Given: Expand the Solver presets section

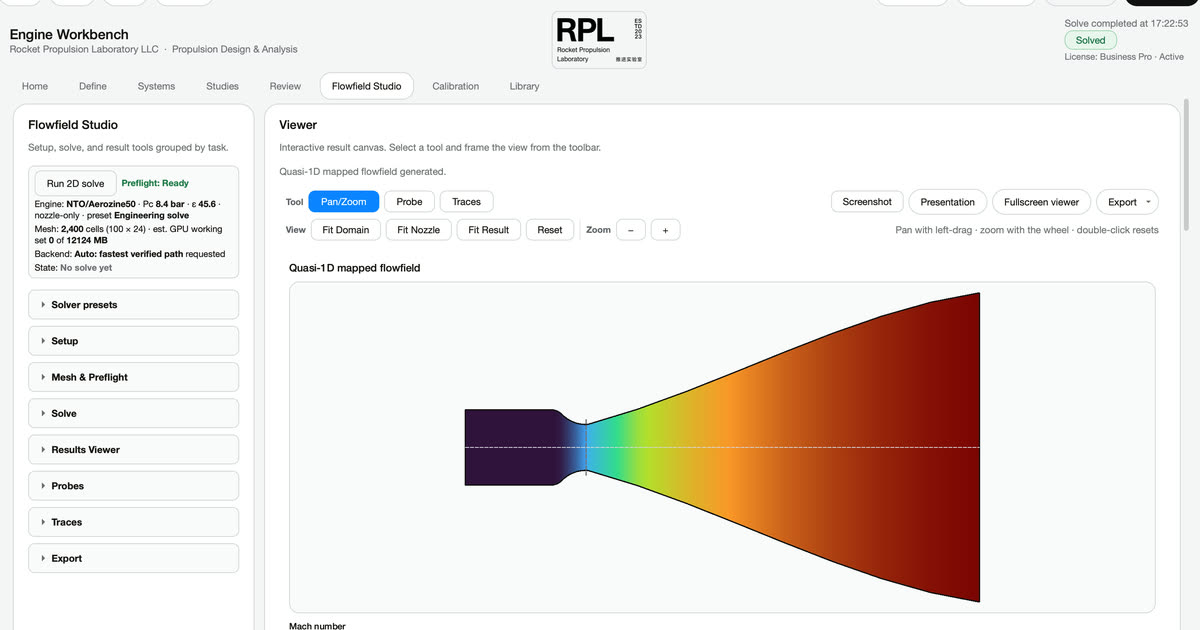Looking at the screenshot, I should click(x=133, y=305).
